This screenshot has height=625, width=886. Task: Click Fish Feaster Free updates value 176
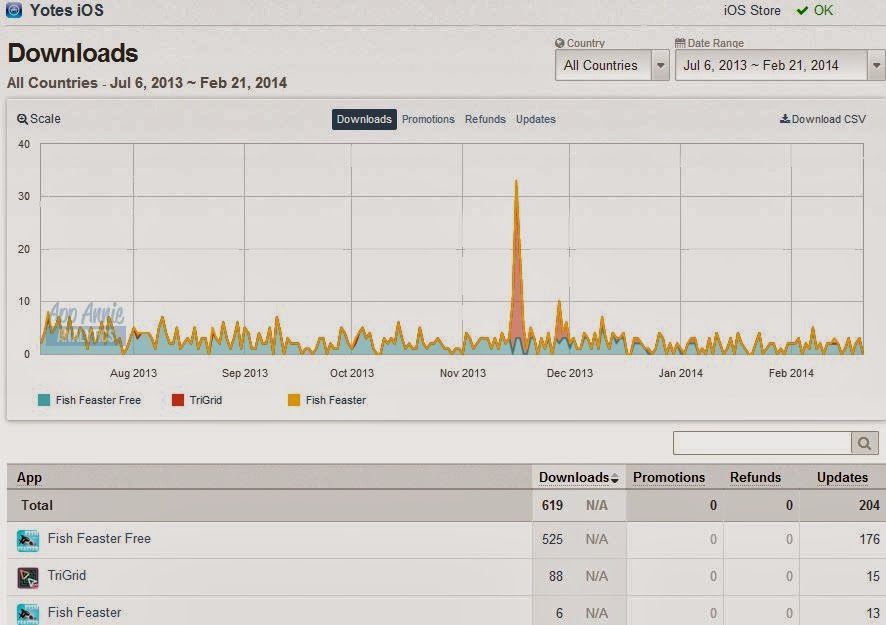pos(869,539)
